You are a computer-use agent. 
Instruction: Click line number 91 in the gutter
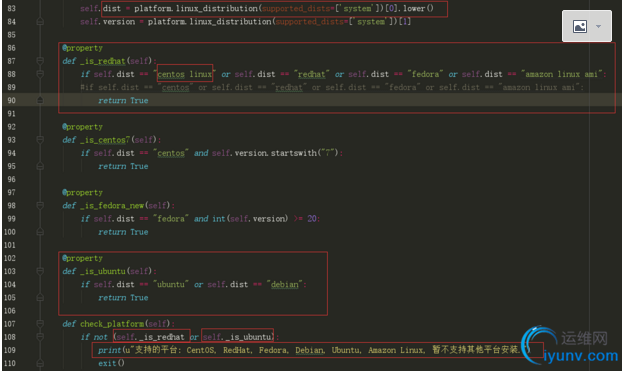[12, 113]
